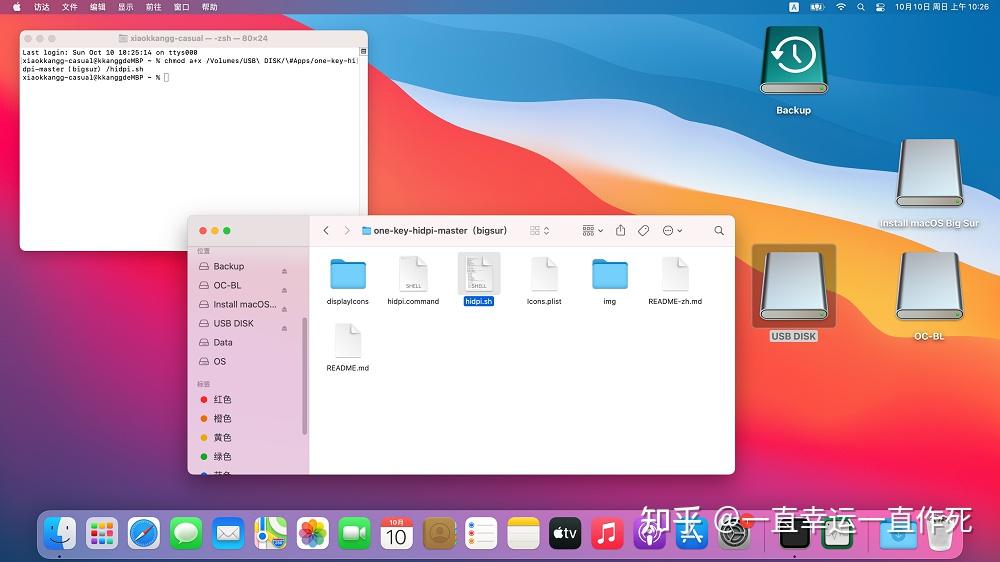Open the Wi-Fi status menu
The height and width of the screenshot is (562, 1000).
coord(841,7)
